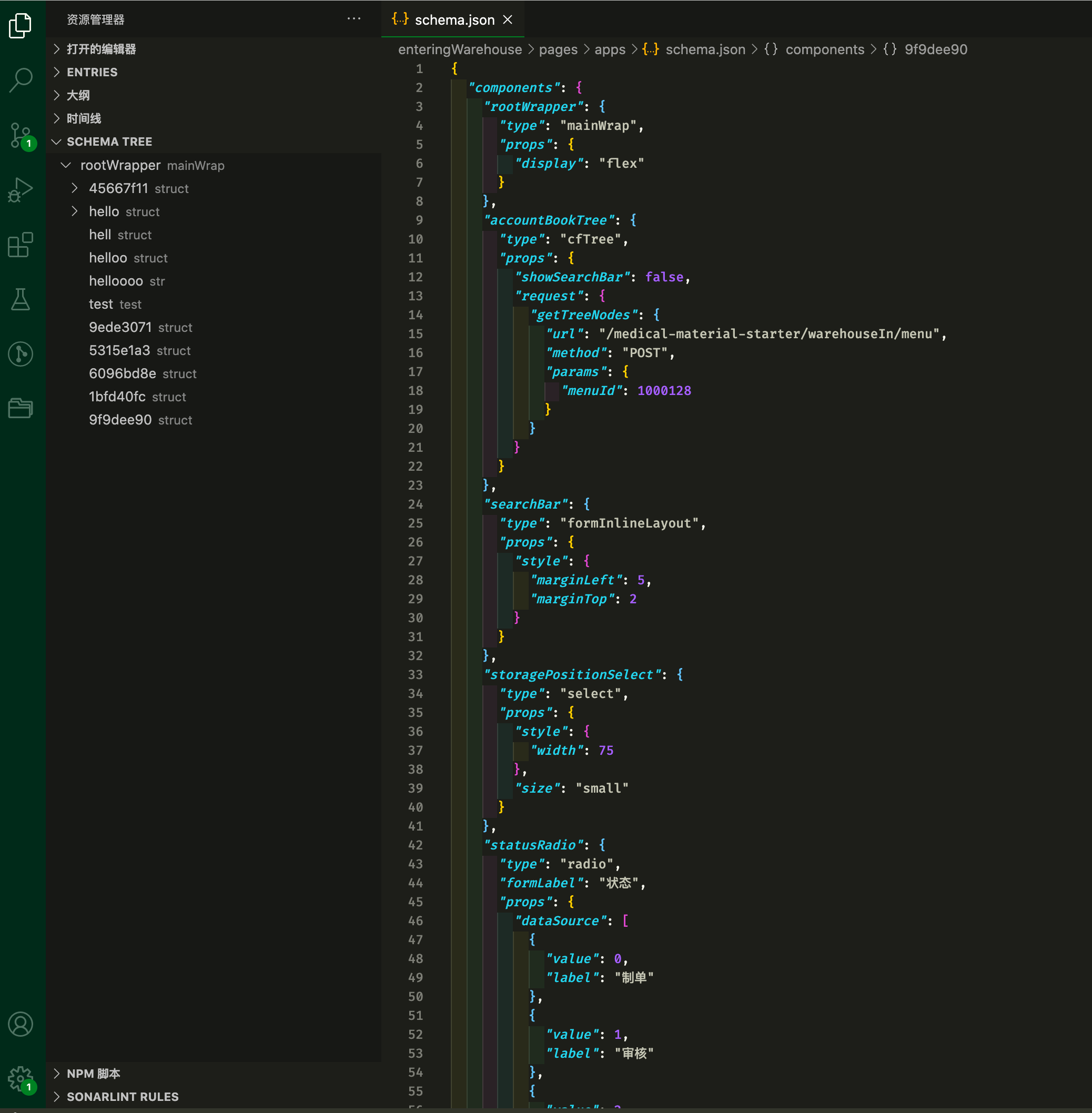Expand the NPM 脚本 section
This screenshot has width=1092, height=1113.
point(214,1074)
